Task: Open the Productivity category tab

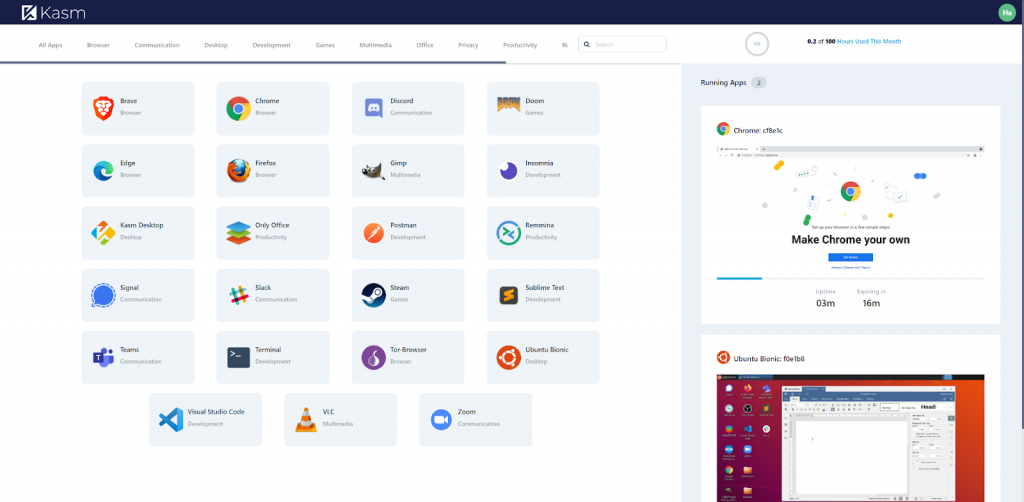Action: tap(520, 45)
